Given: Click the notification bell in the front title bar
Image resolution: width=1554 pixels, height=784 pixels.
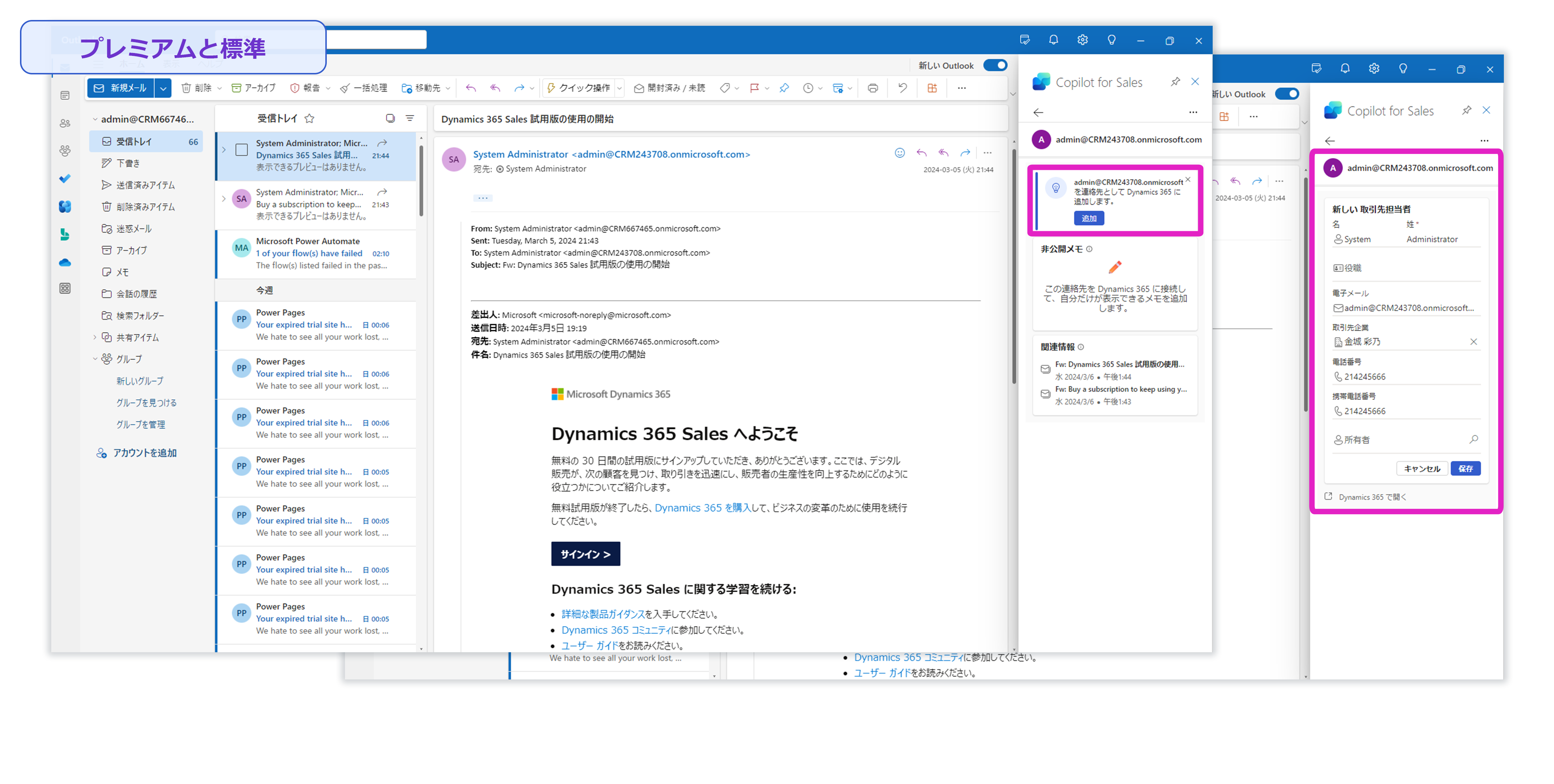Looking at the screenshot, I should [1053, 40].
